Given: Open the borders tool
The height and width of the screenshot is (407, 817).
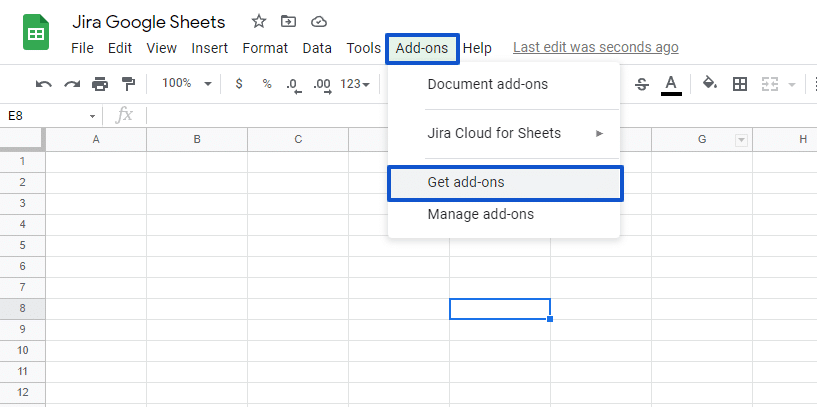Looking at the screenshot, I should [x=740, y=84].
